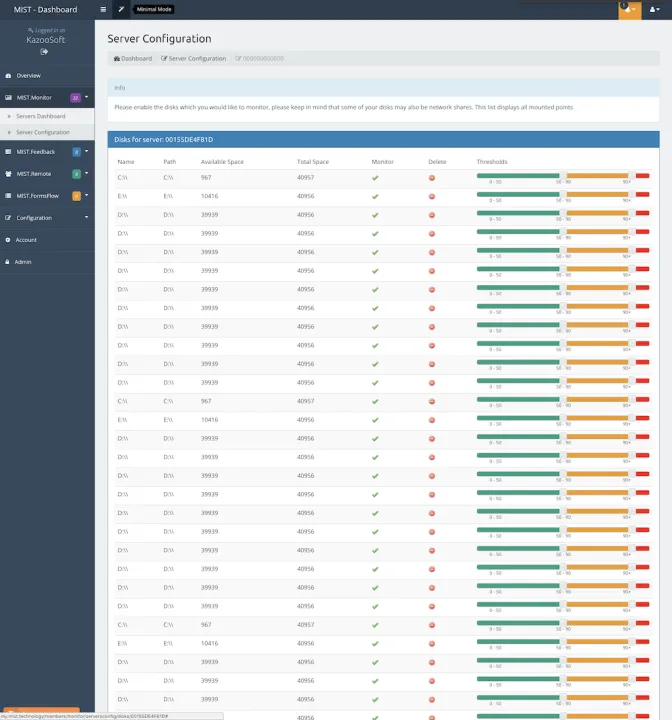The image size is (672, 720).
Task: Click the 000000000000 breadcrumb item
Action: 260,59
